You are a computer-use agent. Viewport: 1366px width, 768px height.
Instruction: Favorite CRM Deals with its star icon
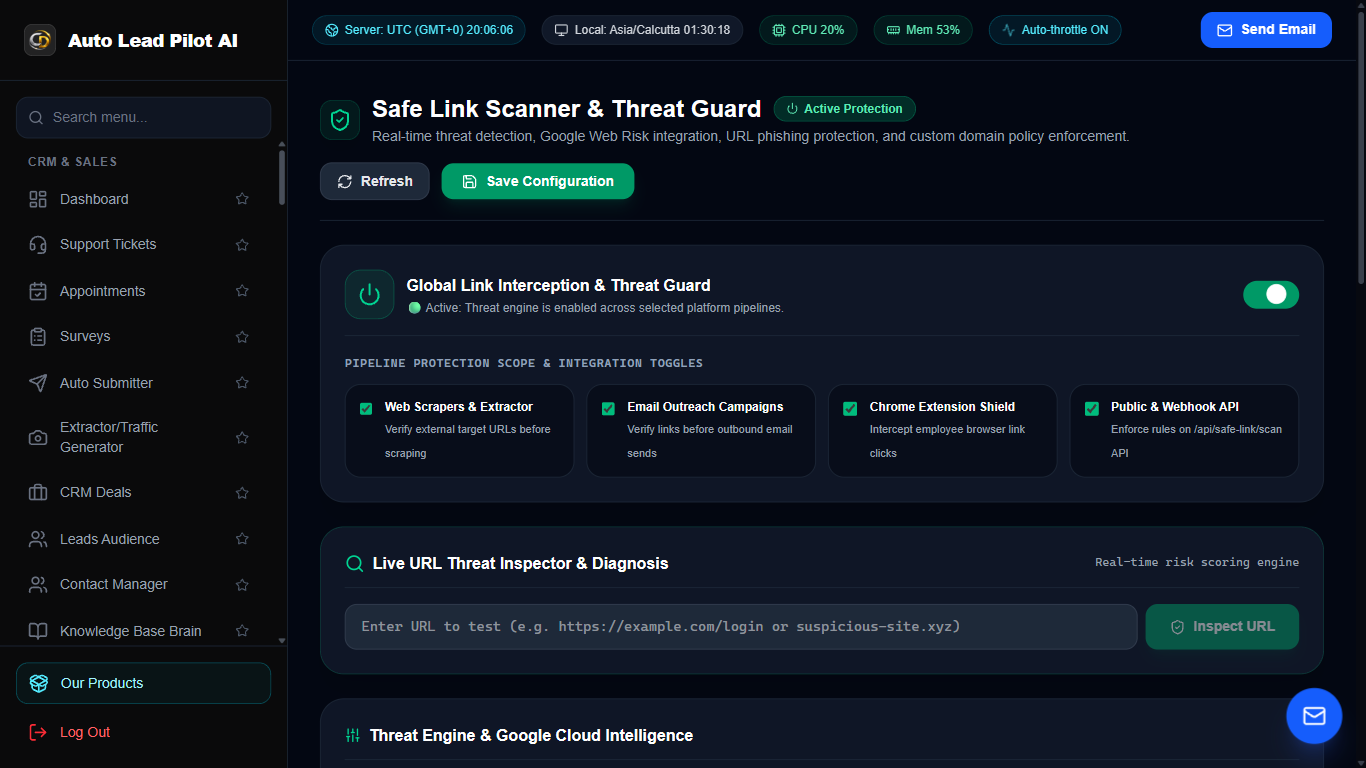coord(242,492)
